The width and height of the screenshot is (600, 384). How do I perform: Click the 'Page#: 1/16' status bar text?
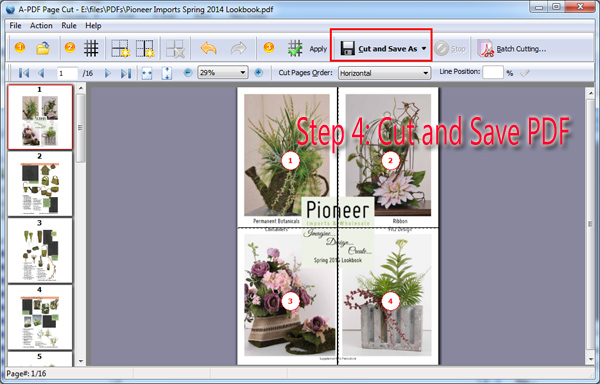pos(26,374)
